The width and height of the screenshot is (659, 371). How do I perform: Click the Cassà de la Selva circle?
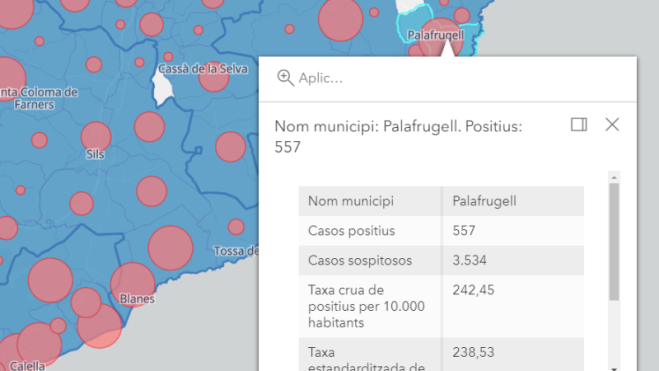(214, 76)
